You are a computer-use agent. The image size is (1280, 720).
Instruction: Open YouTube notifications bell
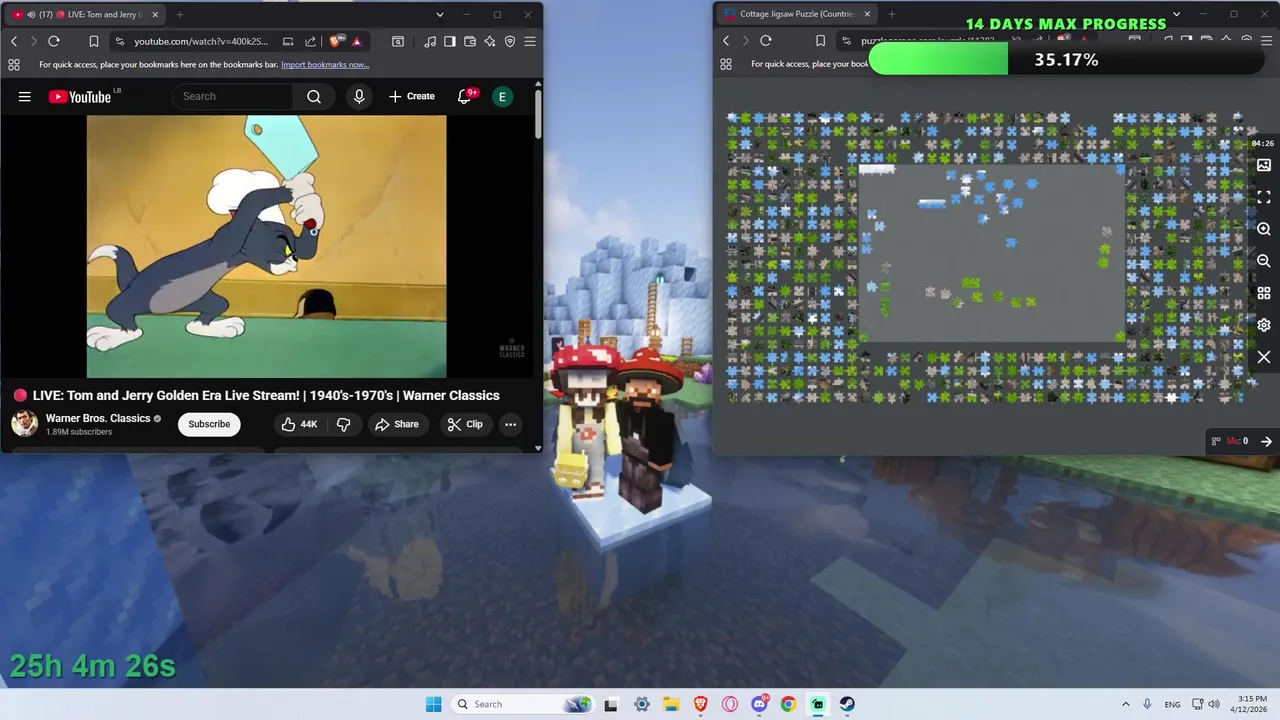pyautogui.click(x=464, y=96)
